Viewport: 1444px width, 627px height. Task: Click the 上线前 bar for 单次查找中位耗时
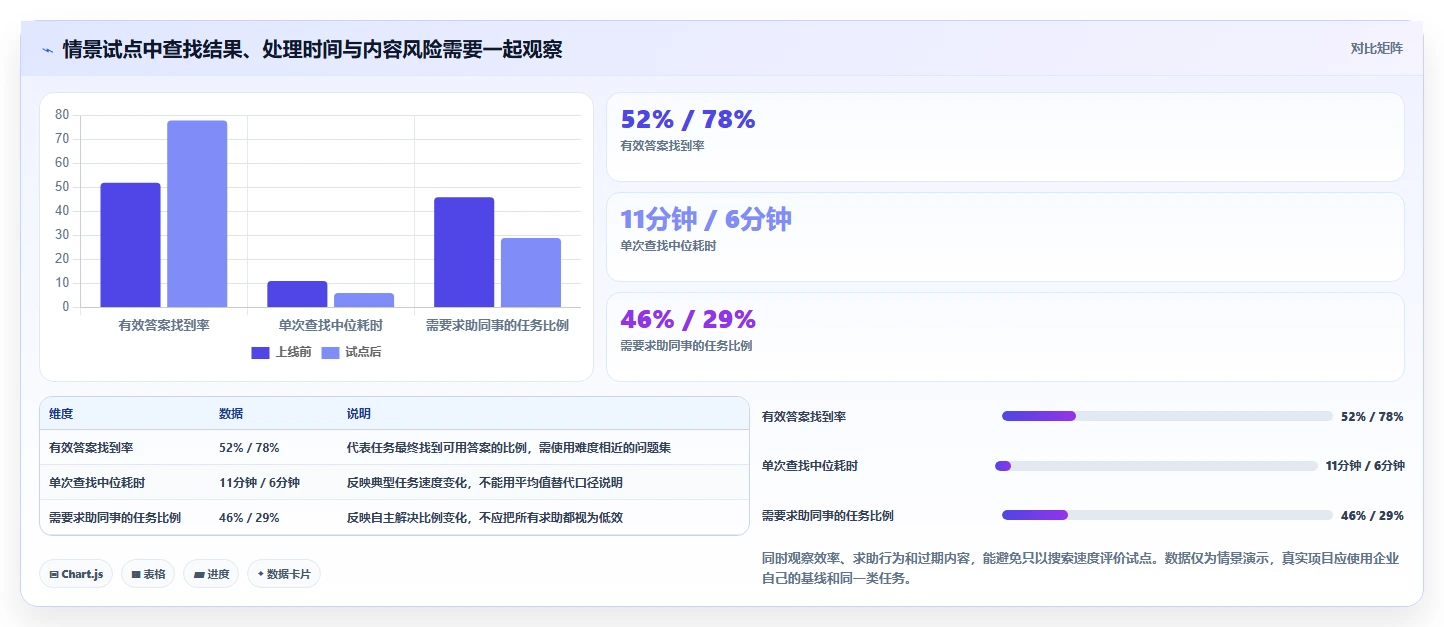297,294
